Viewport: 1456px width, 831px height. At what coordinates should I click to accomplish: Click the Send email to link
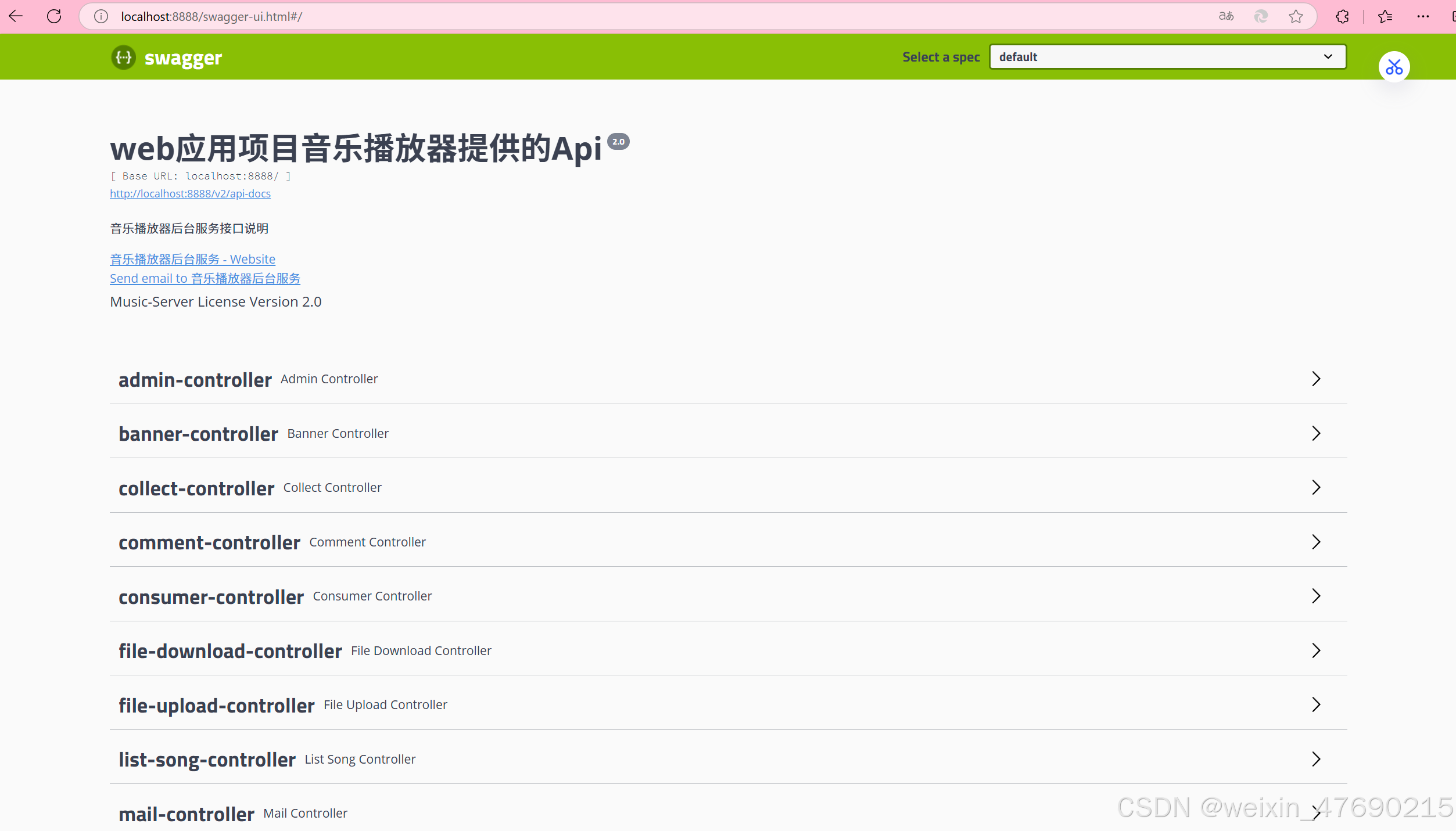pos(205,278)
